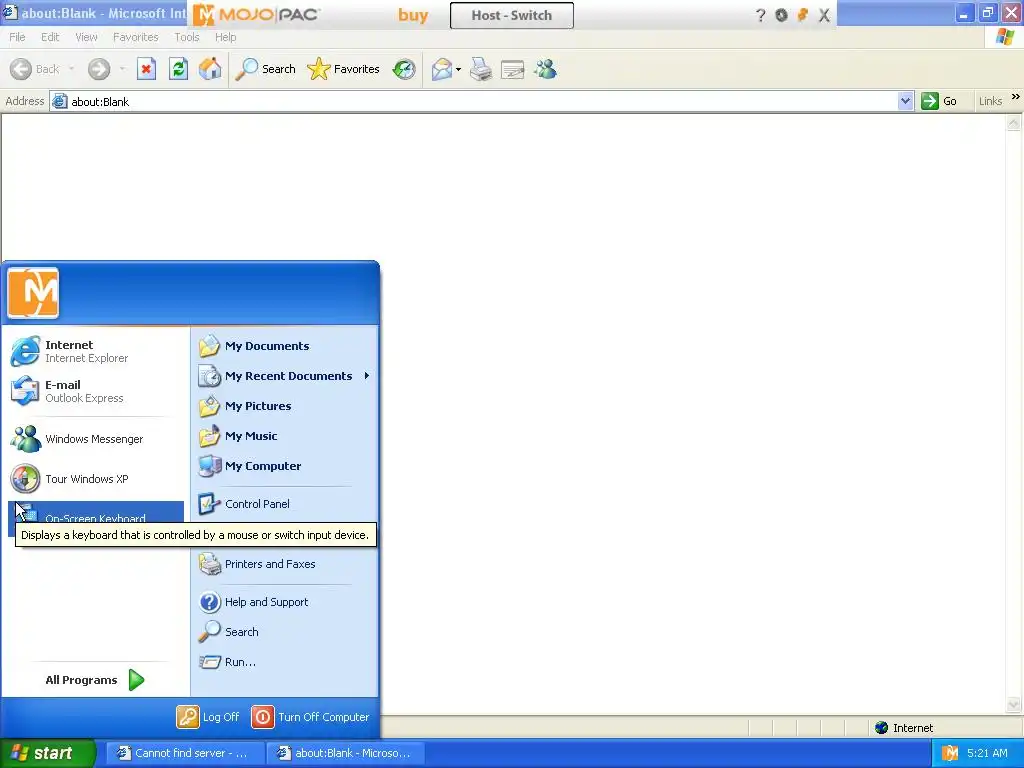
Task: Click the MojoPac orange pin icon
Action: point(803,15)
